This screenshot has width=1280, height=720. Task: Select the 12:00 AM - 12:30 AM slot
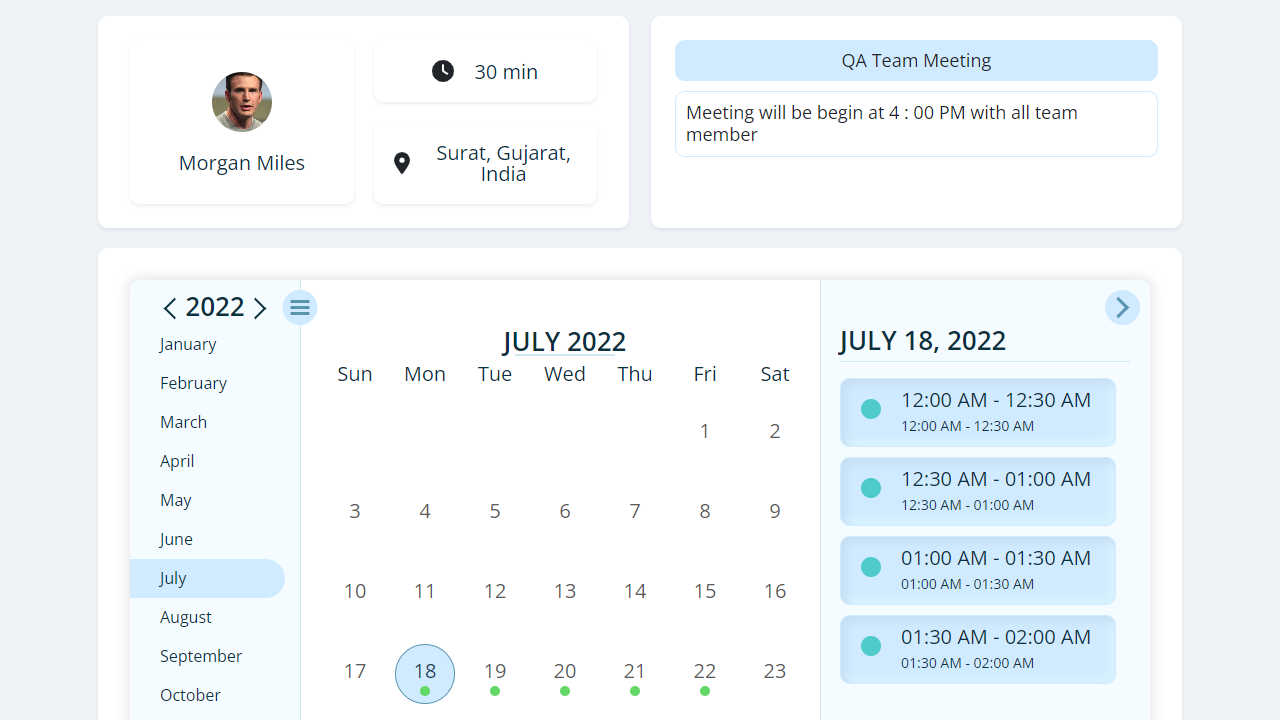point(977,412)
